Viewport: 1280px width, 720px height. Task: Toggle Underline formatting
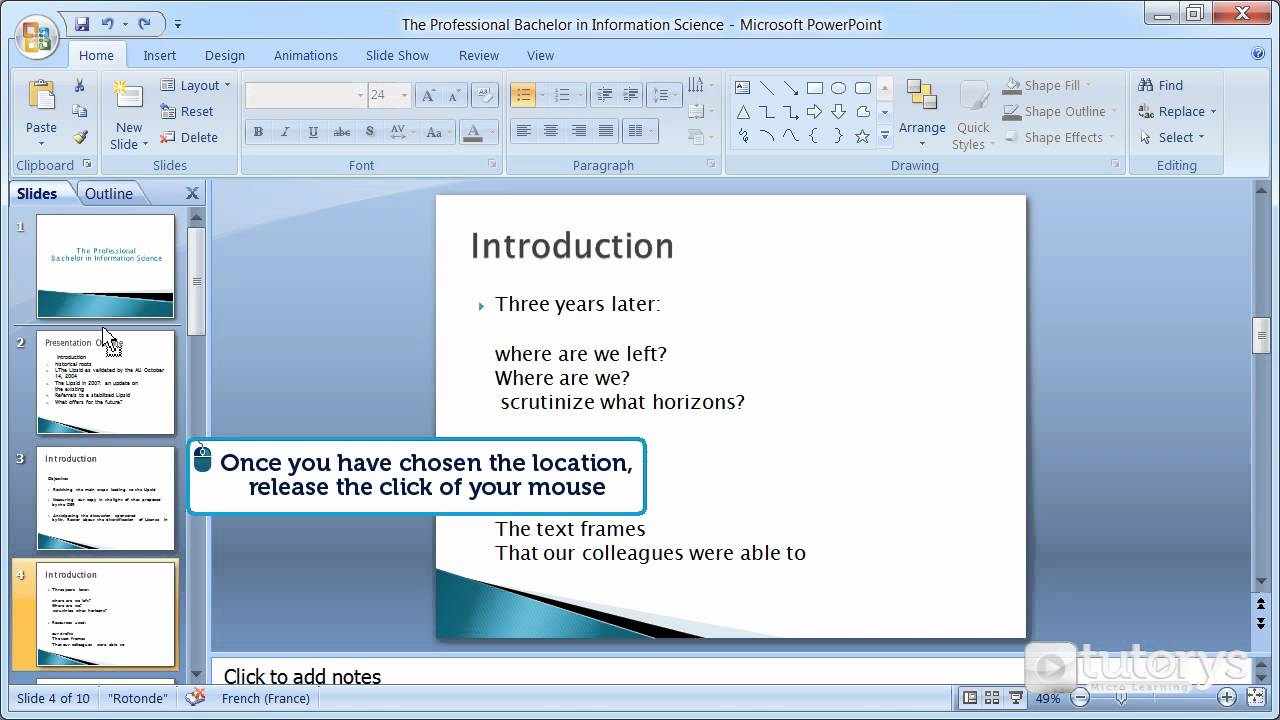(314, 132)
